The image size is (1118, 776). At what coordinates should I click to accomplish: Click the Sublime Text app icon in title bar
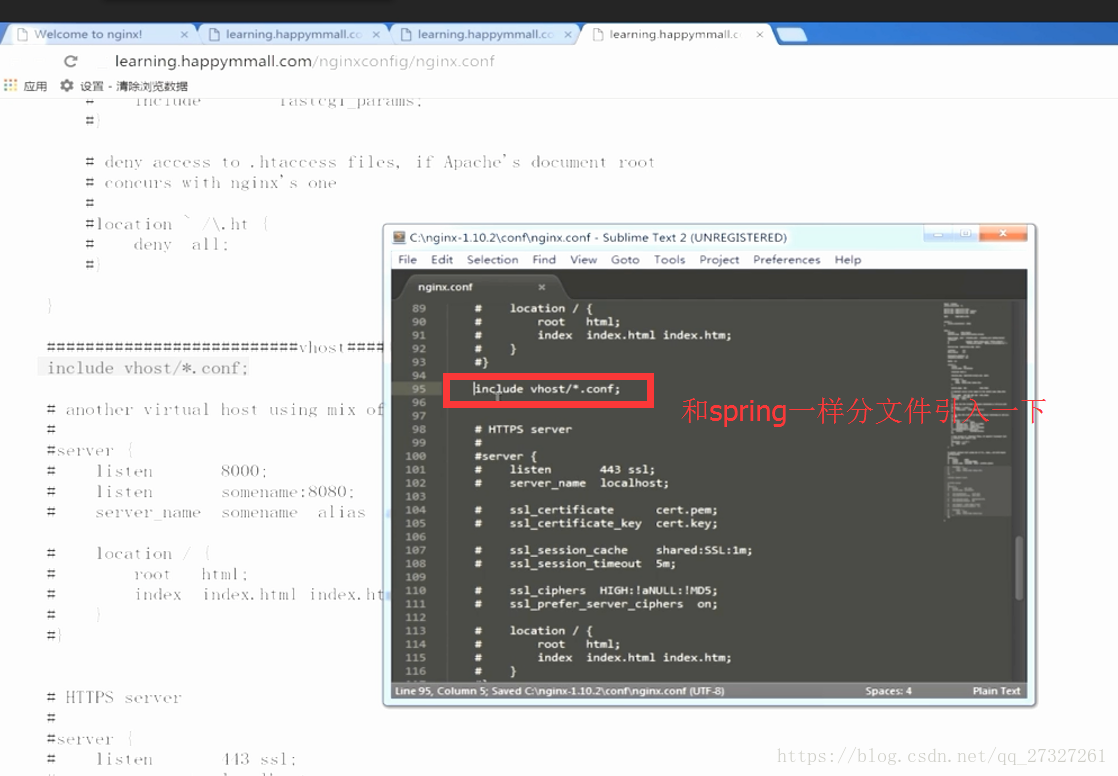[399, 237]
